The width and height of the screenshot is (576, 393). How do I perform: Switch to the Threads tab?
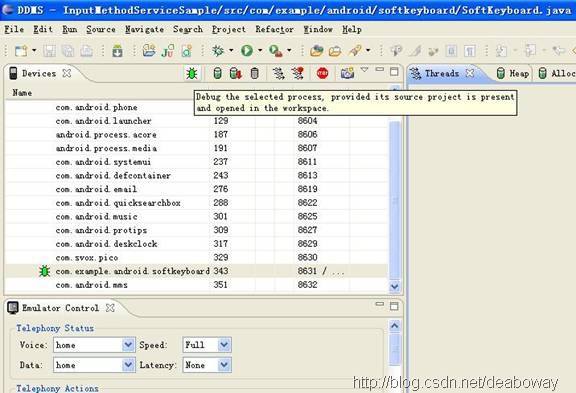[442, 73]
